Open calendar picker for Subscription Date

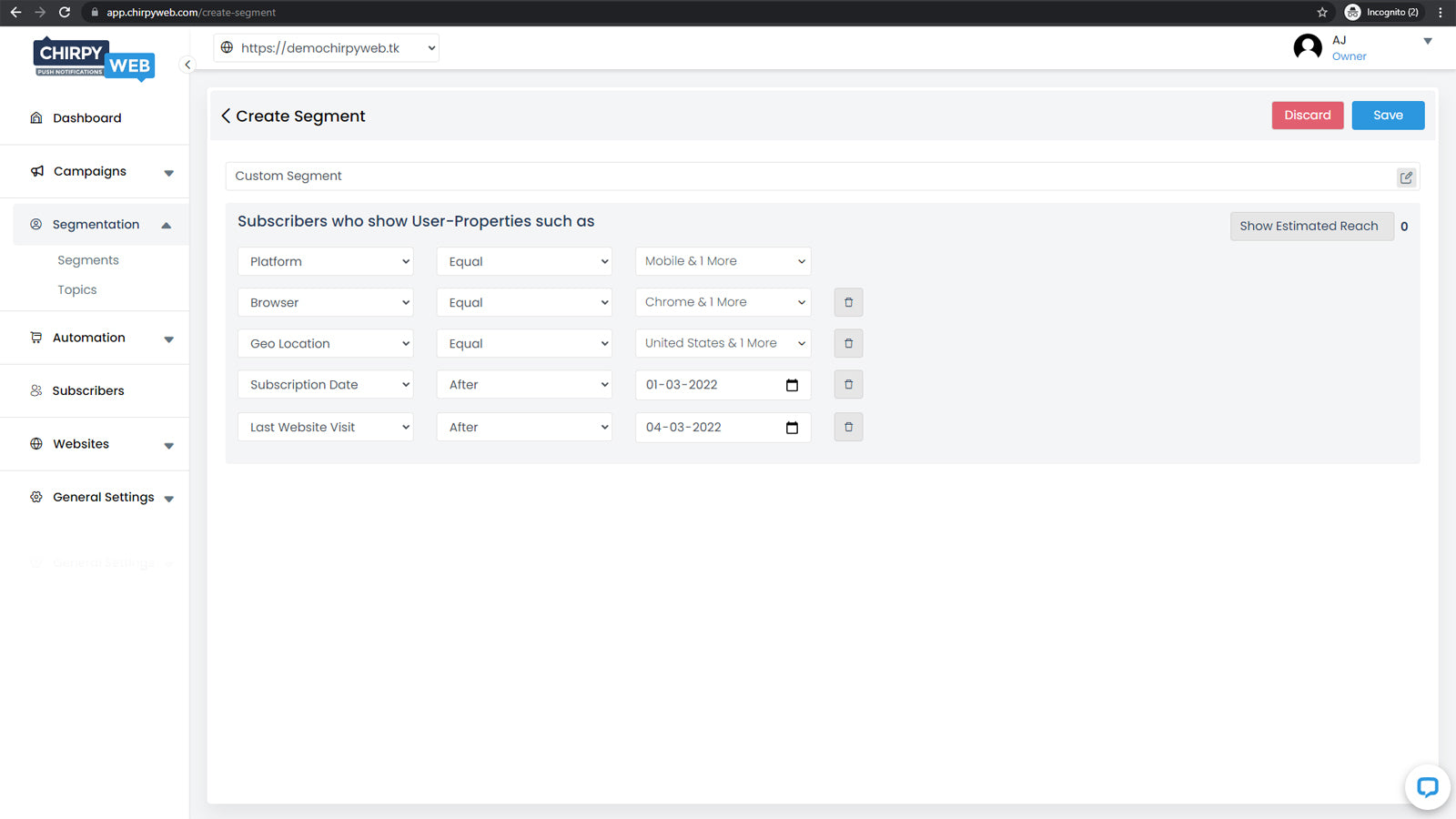click(x=792, y=385)
